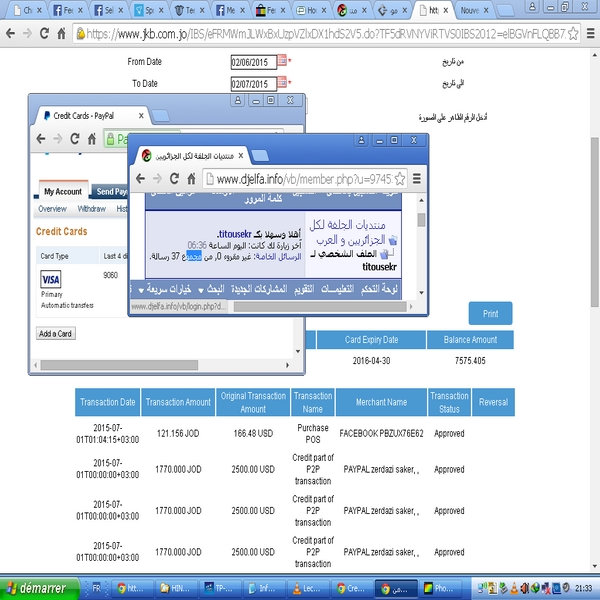This screenshot has height=600, width=600.
Task: Click منتديات الجلفة forum breadcrumb link
Action: click(x=351, y=232)
